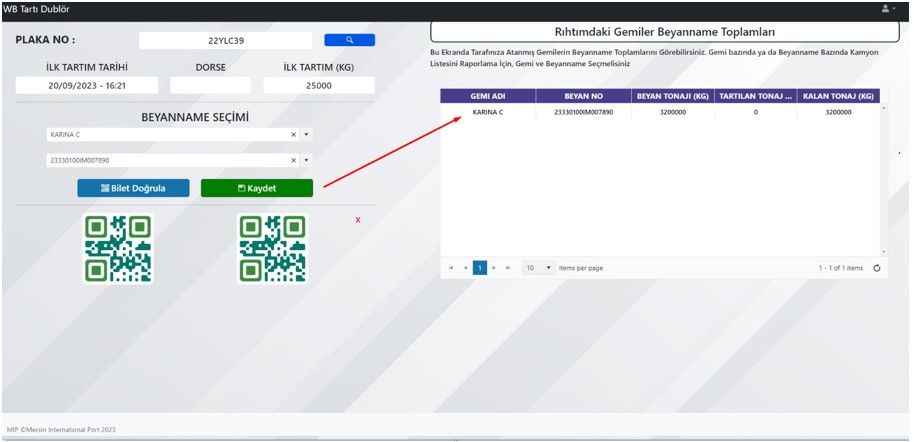Screen dimensions: 914x442
Task: Open the items per page dropdown
Action: pos(539,268)
